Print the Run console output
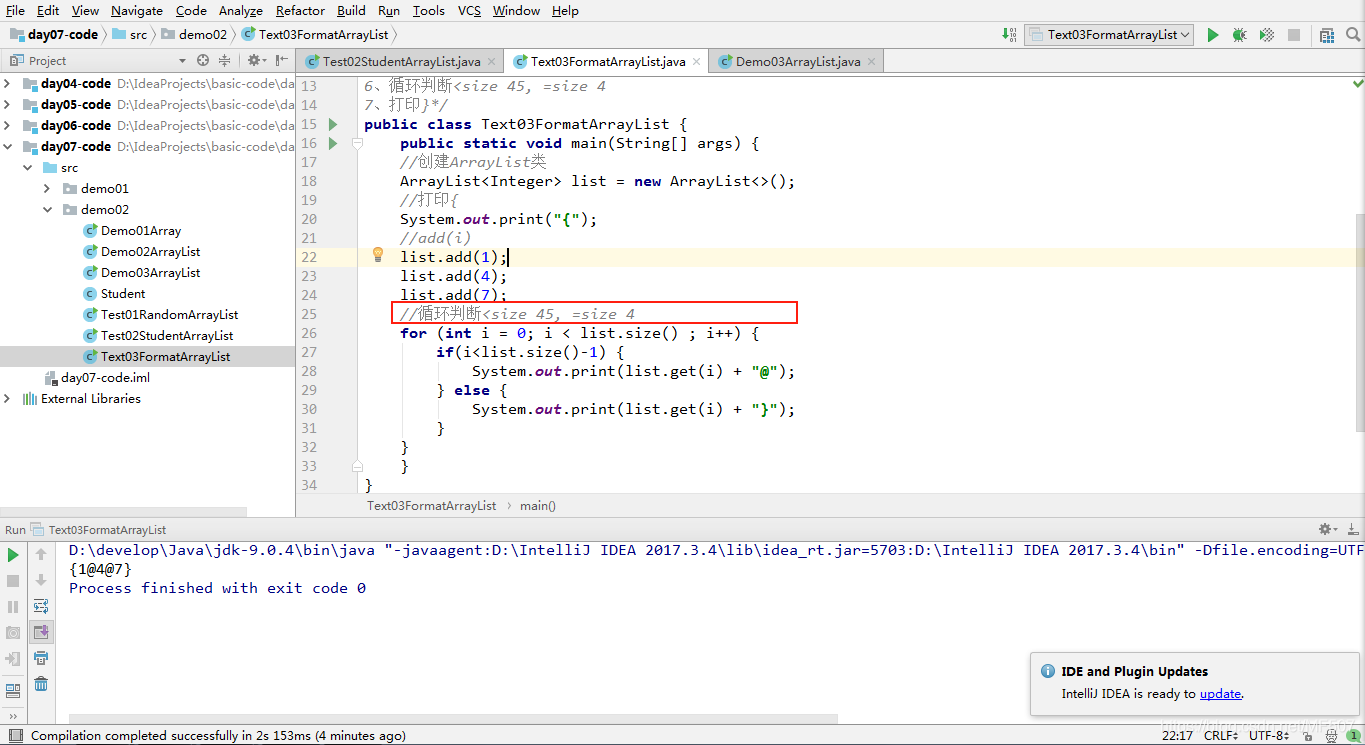This screenshot has height=745, width=1365. tap(41, 658)
